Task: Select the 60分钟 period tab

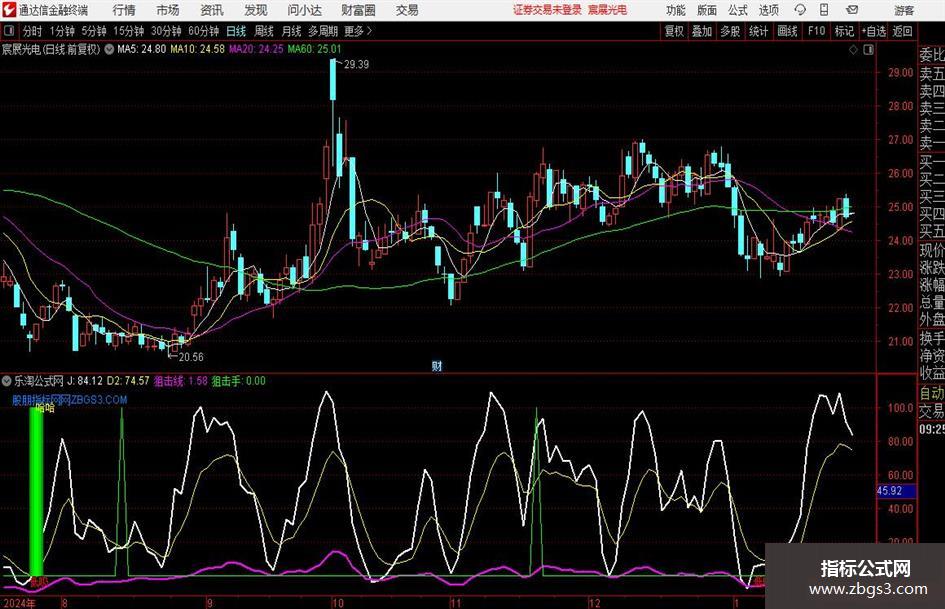Action: click(203, 31)
